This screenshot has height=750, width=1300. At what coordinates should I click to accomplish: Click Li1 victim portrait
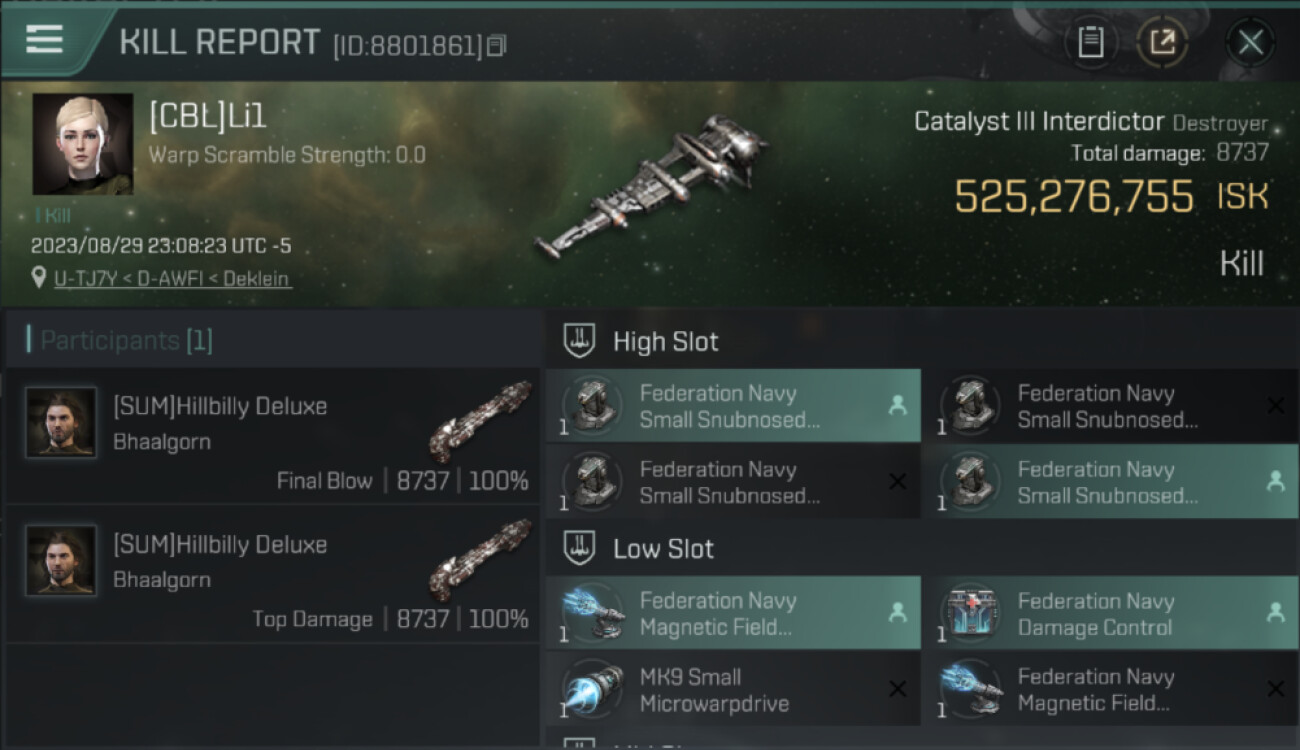[x=83, y=144]
